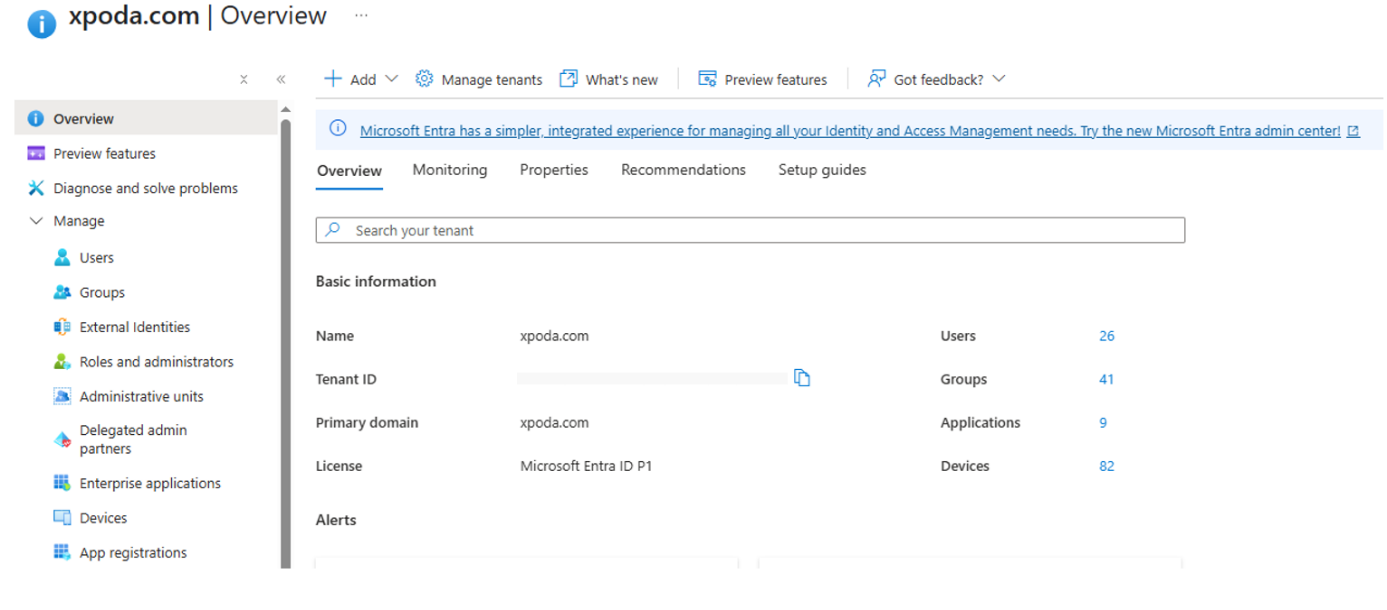This screenshot has height=610, width=1387.
Task: Open the Setup guides tab
Action: click(822, 170)
